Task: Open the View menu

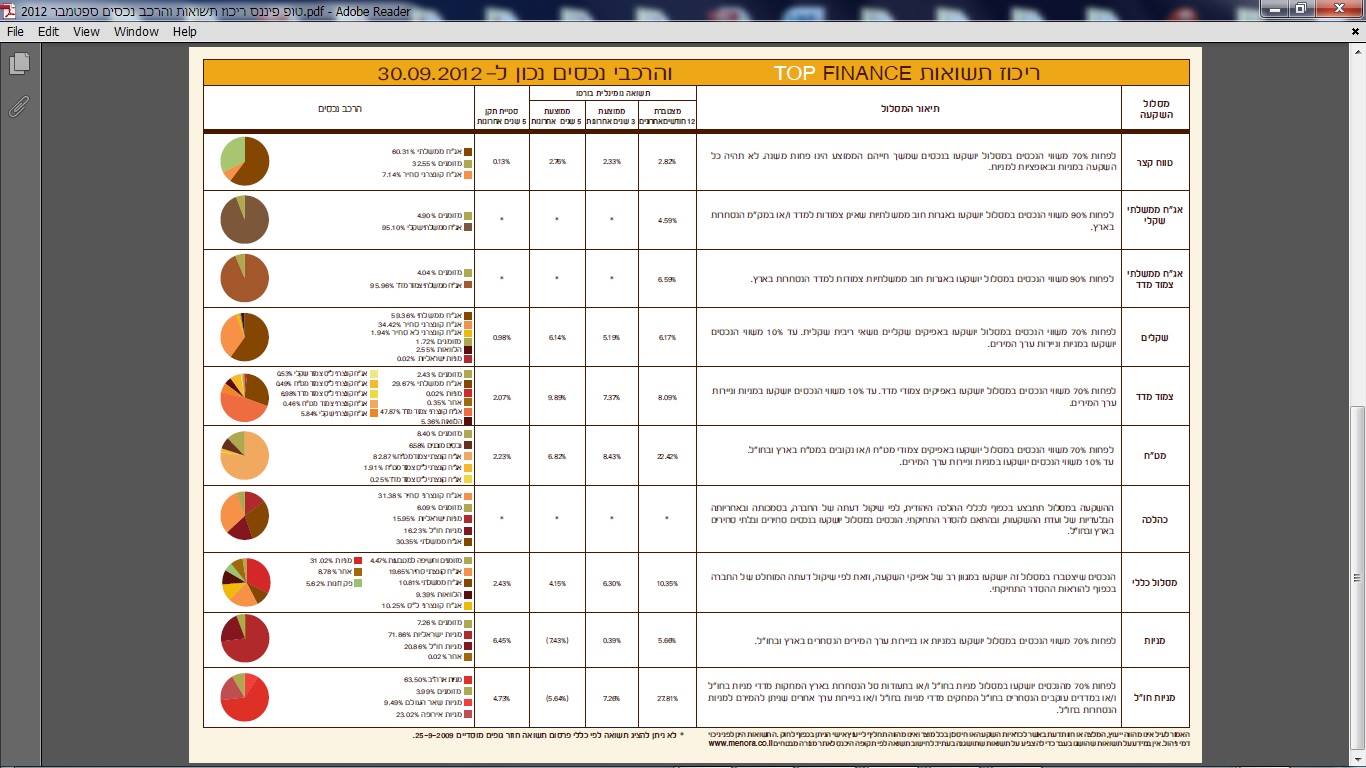Action: pos(86,31)
